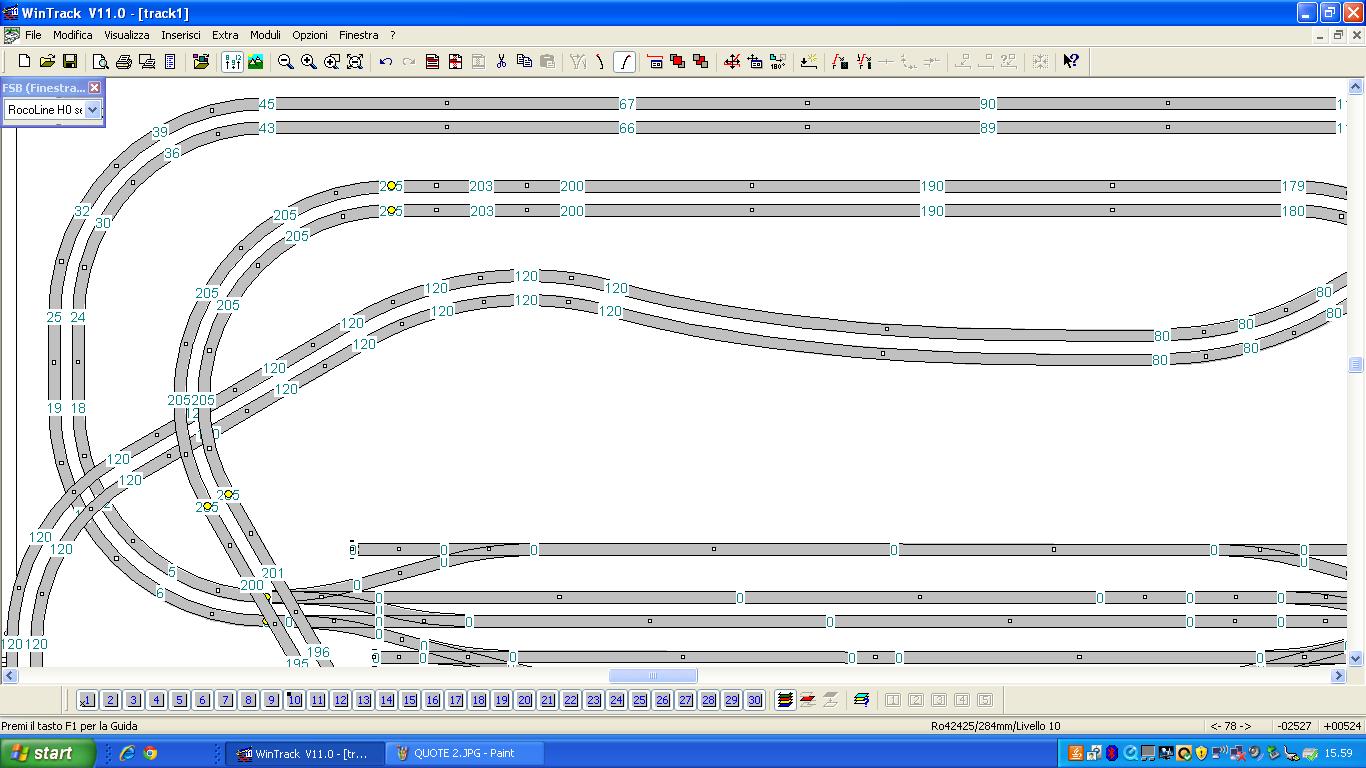Open the File menu
The height and width of the screenshot is (768, 1366).
33,35
